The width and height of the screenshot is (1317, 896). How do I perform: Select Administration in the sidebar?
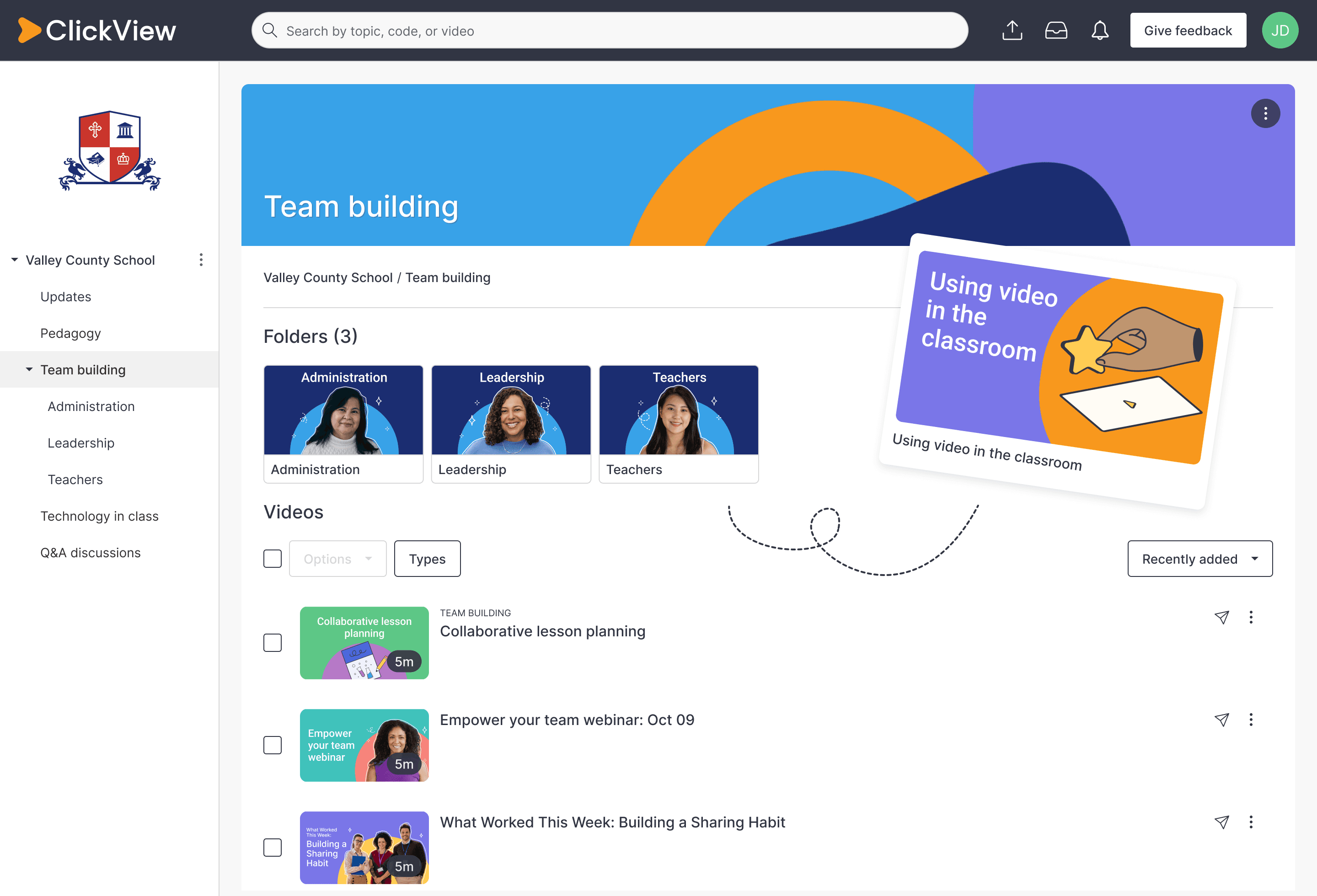pos(91,407)
